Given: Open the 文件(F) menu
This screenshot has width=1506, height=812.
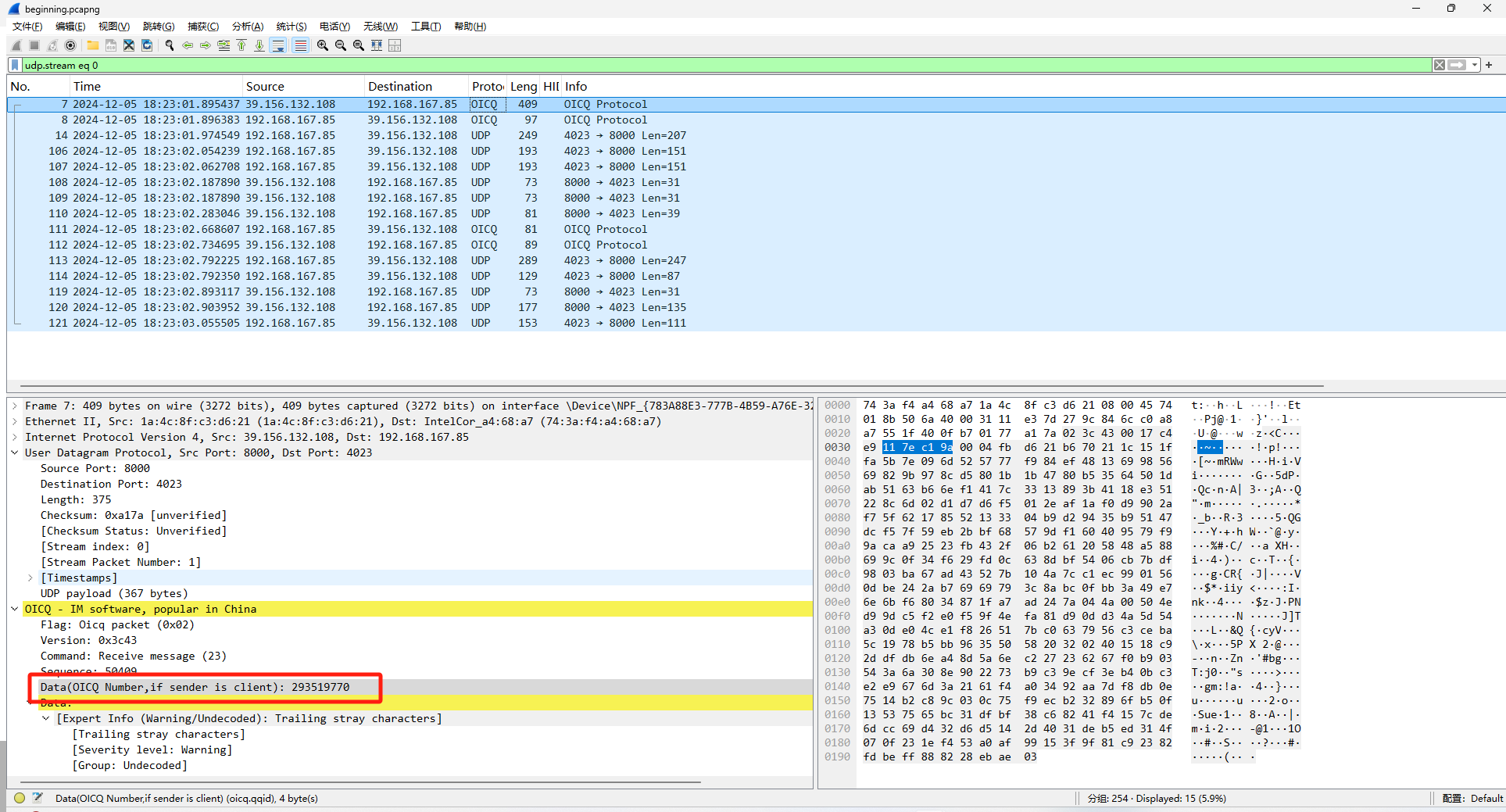Looking at the screenshot, I should (x=27, y=27).
